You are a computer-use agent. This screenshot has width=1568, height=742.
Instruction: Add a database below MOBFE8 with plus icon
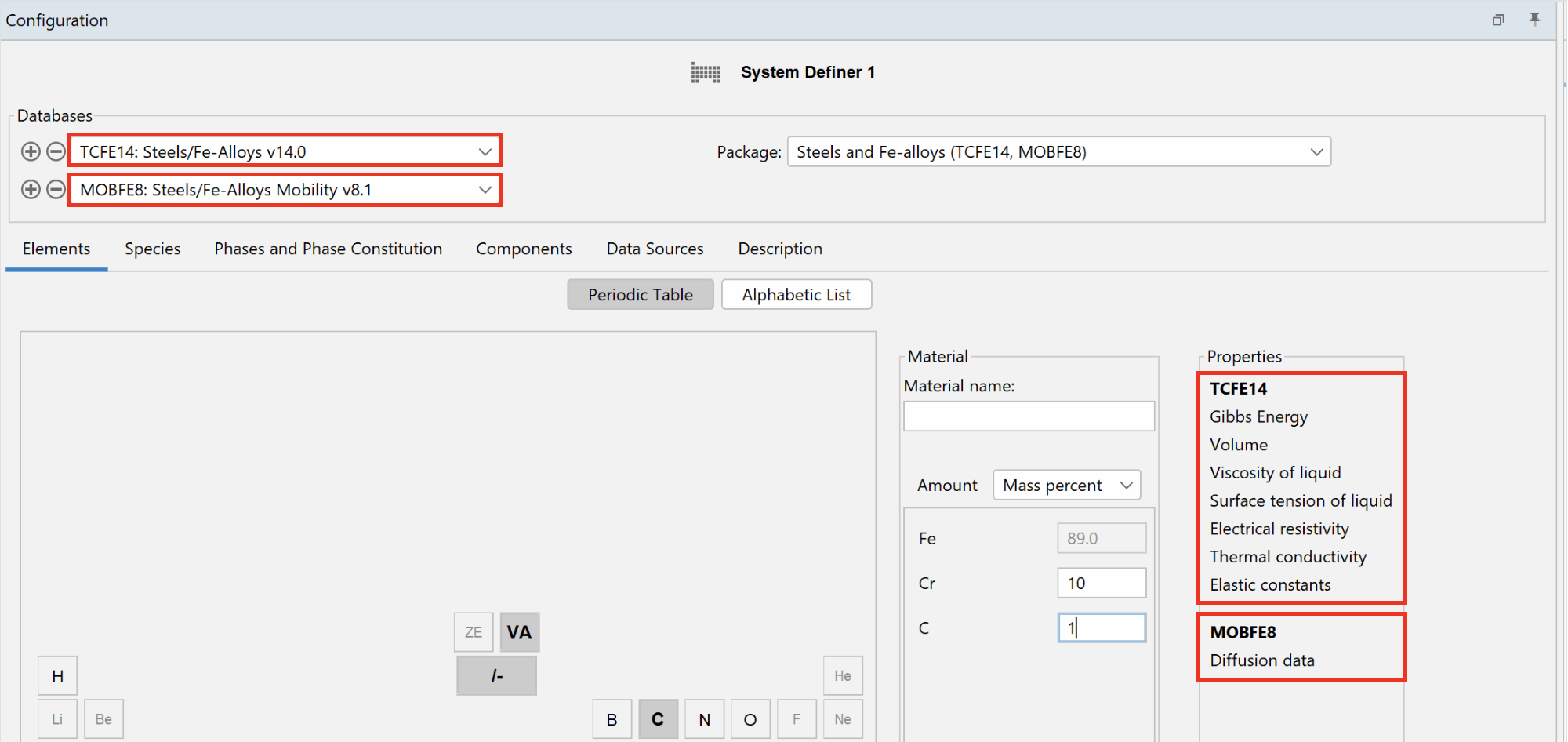click(31, 189)
